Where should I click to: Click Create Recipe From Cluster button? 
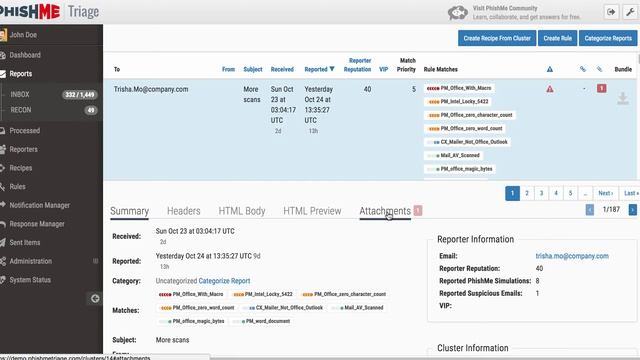[497, 38]
